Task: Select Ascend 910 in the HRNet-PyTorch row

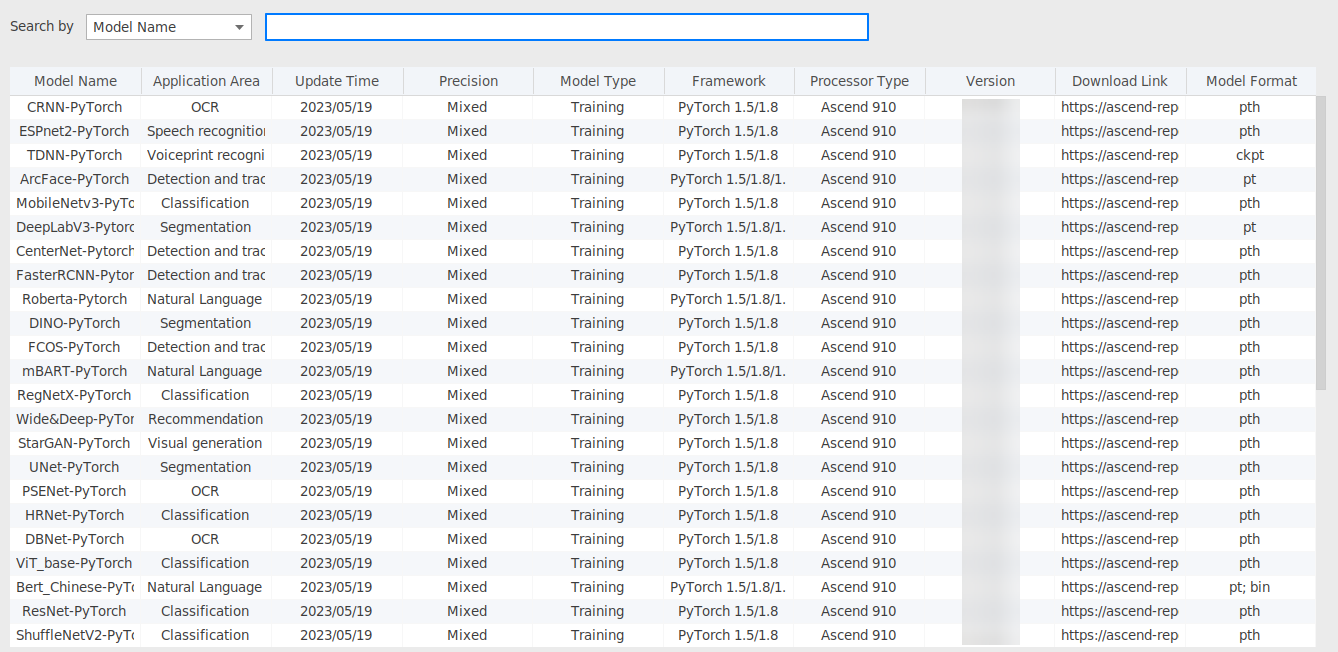Action: click(x=859, y=515)
